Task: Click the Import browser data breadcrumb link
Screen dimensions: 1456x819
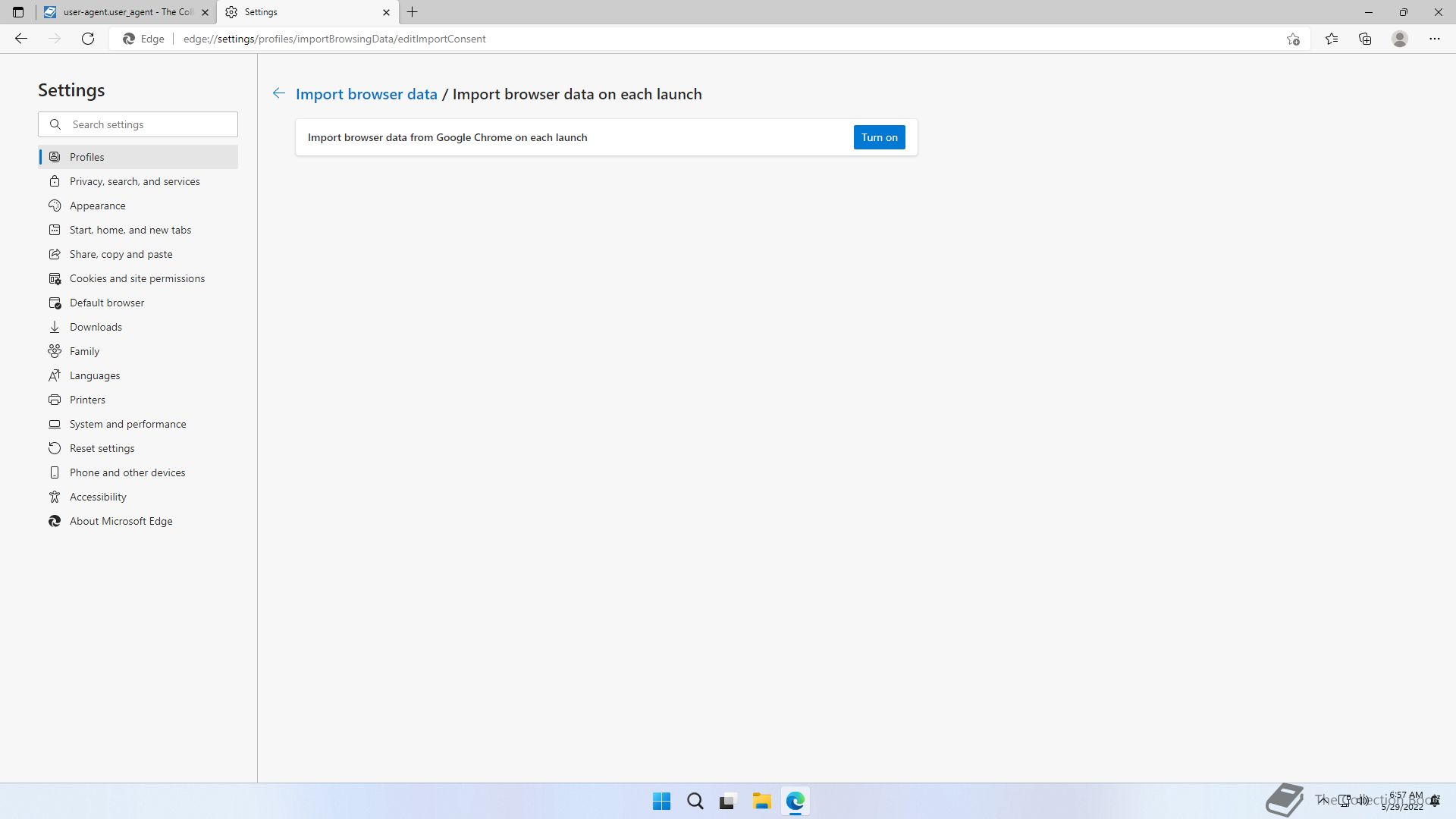Action: tap(366, 94)
